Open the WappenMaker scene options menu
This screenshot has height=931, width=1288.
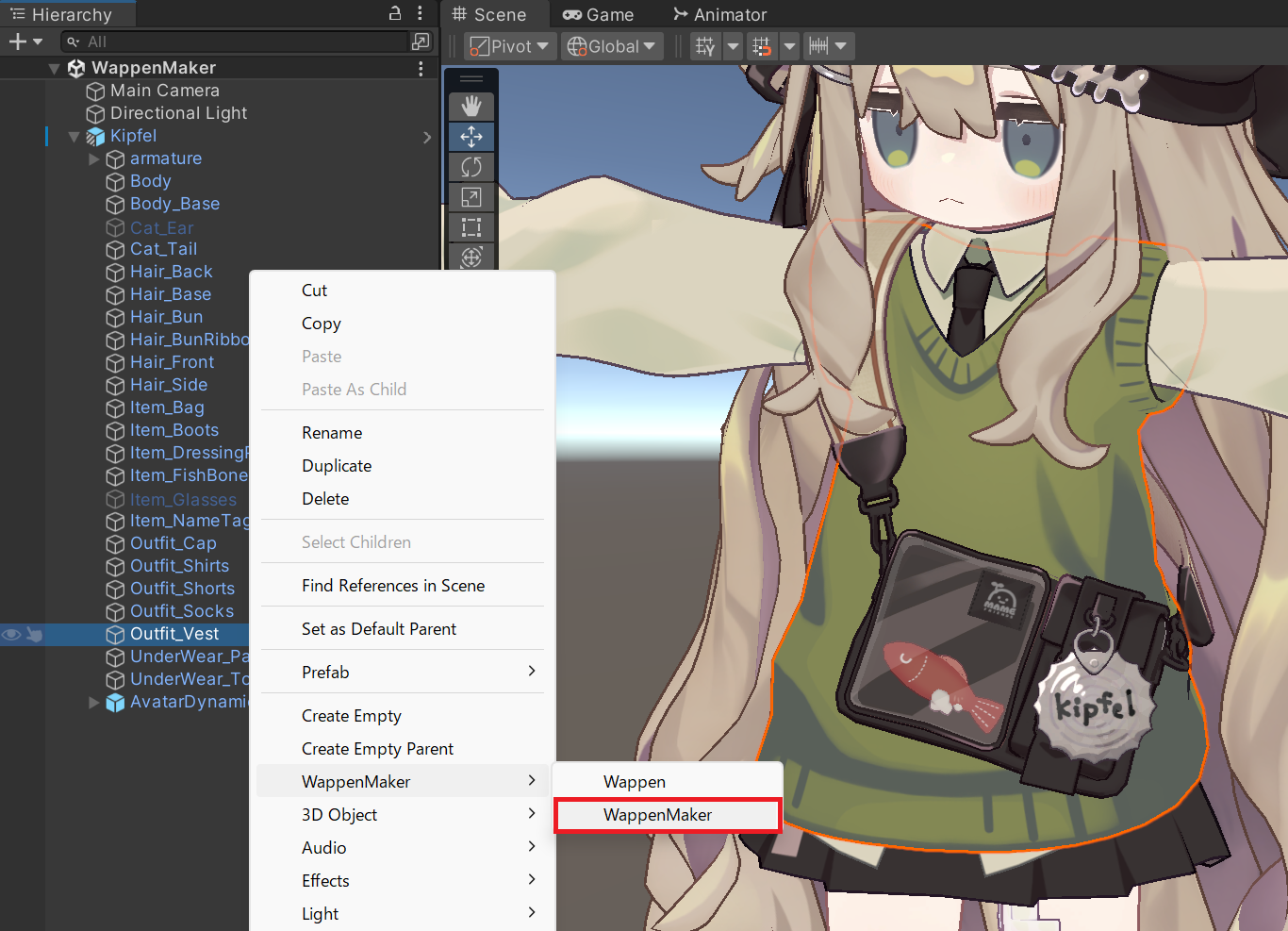(421, 68)
